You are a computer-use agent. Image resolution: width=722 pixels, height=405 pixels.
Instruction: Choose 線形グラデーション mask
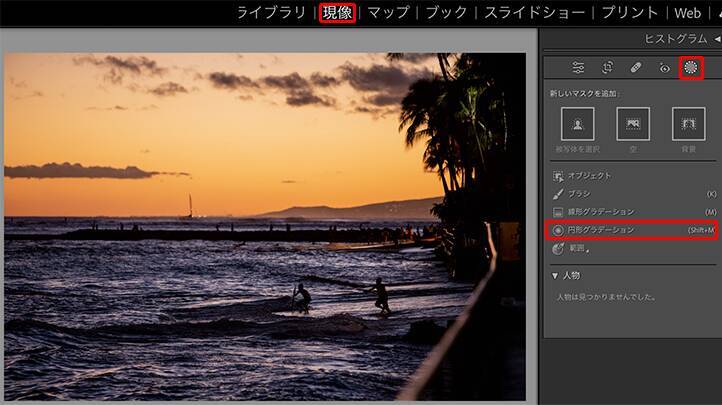pyautogui.click(x=600, y=212)
